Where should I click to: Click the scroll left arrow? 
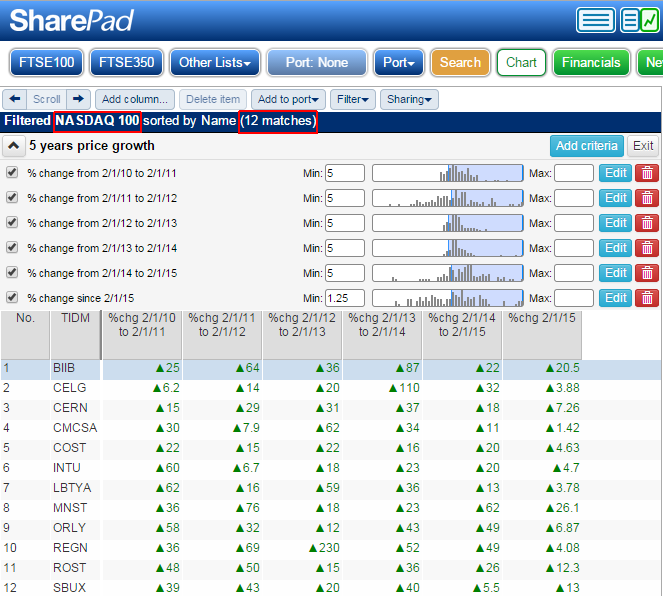[x=15, y=99]
